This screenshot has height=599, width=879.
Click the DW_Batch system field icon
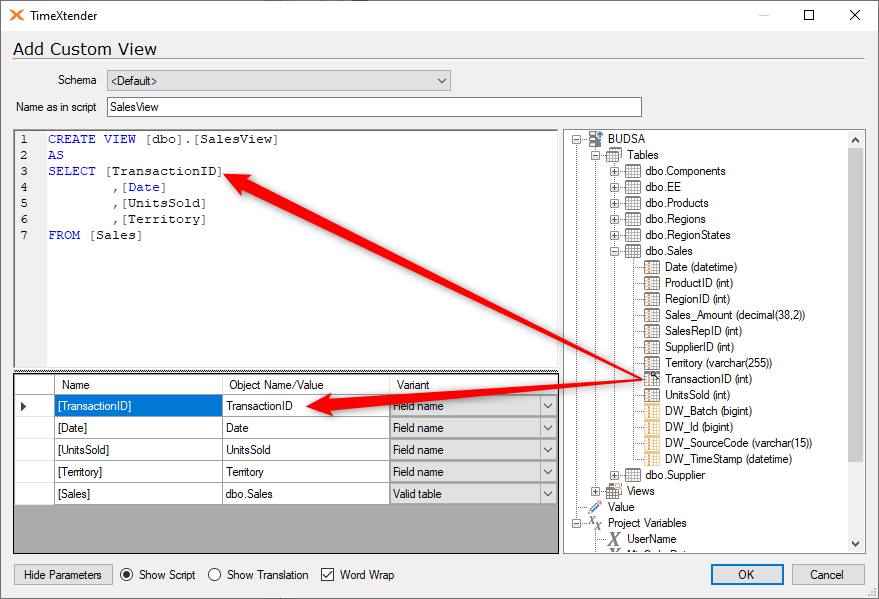pos(652,411)
